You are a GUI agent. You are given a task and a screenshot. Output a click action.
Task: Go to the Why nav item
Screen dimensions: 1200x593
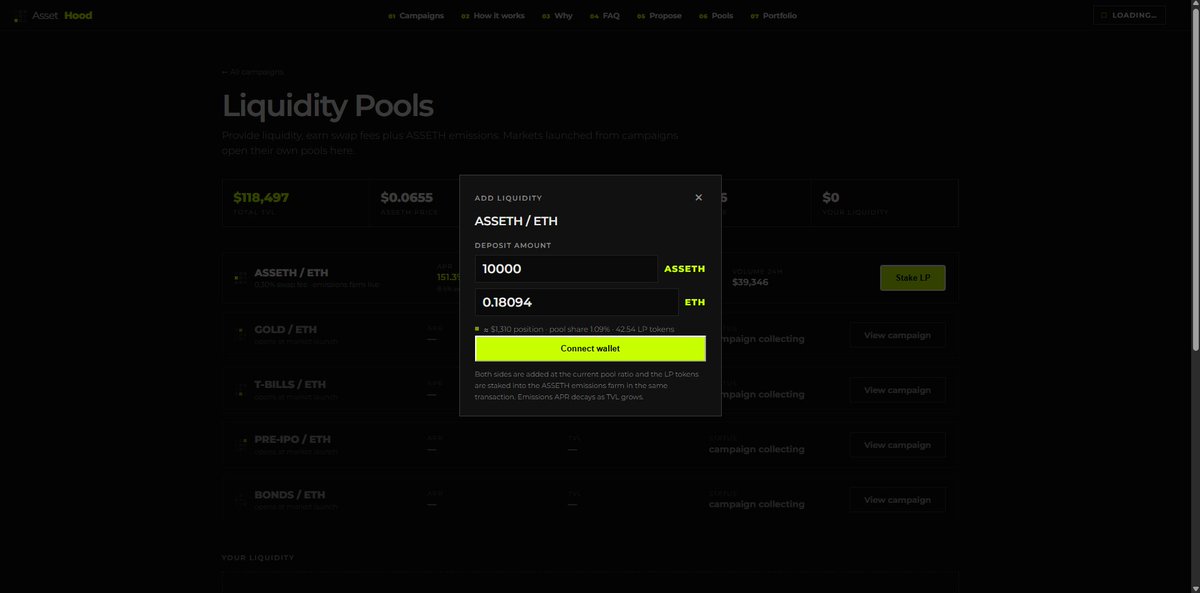557,16
